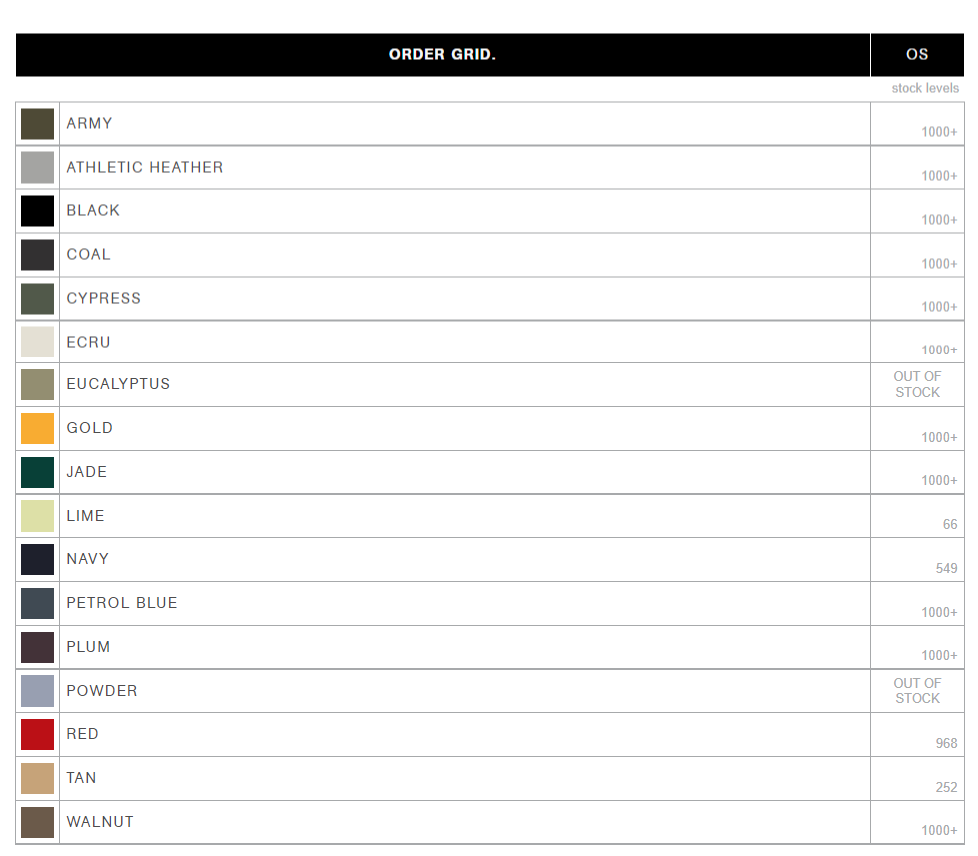The width and height of the screenshot is (978, 856).
Task: Click the Tan stock quantity 252
Action: tap(946, 787)
